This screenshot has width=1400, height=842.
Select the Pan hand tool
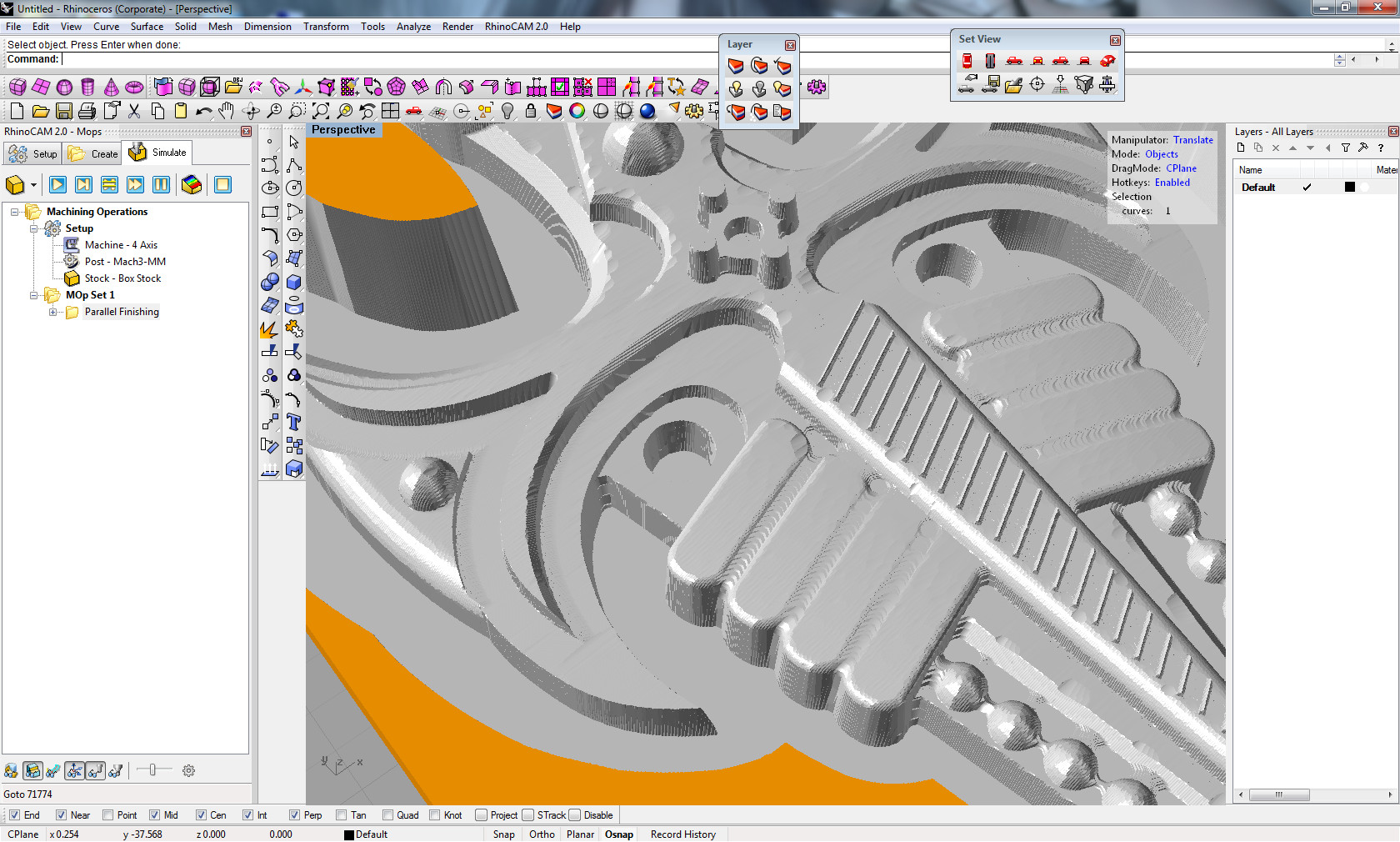click(x=227, y=111)
